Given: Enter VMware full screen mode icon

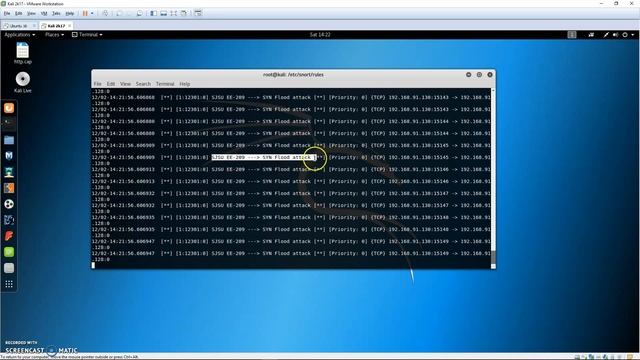Looking at the screenshot, I should (x=174, y=13).
